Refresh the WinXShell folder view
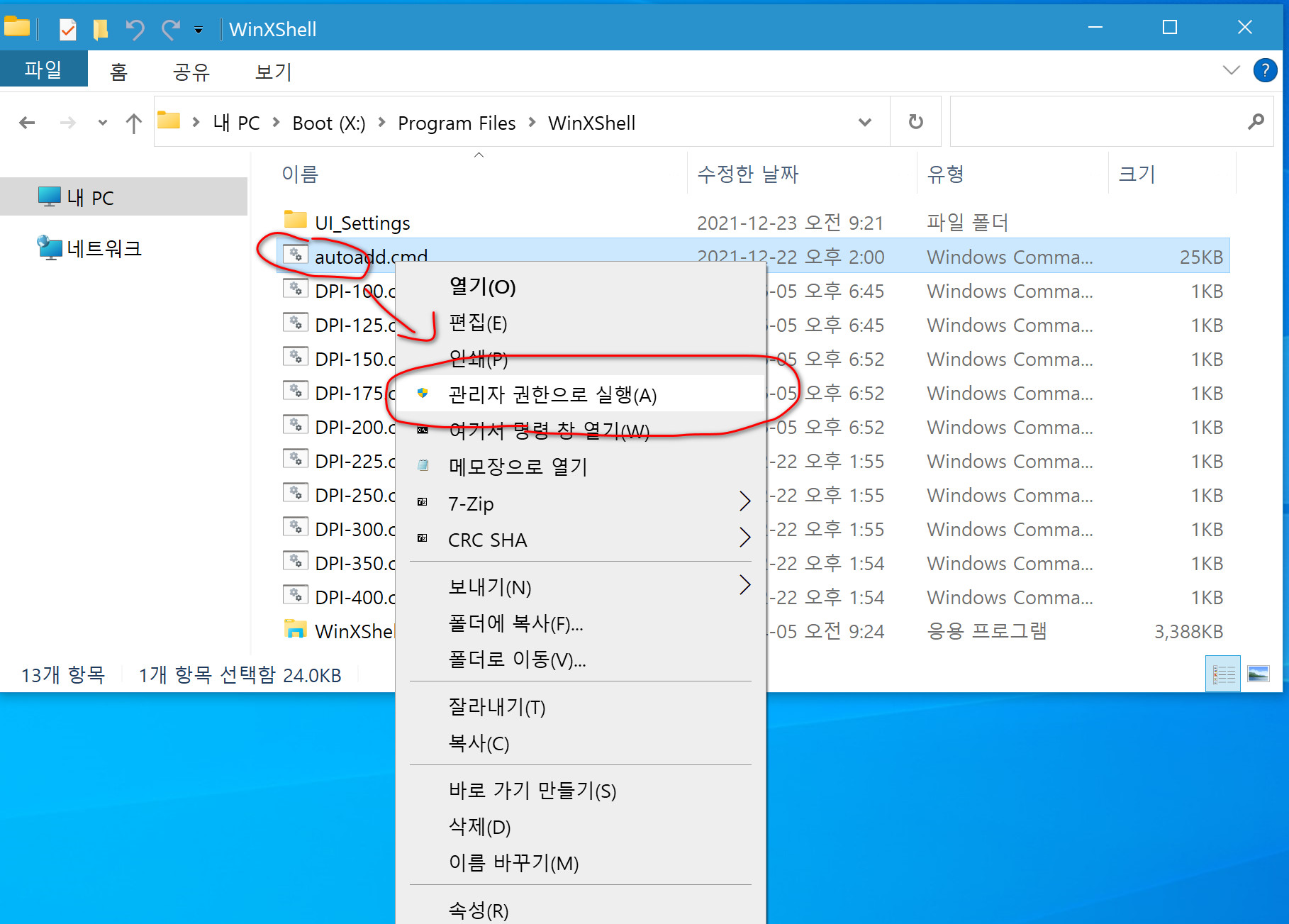 click(916, 122)
